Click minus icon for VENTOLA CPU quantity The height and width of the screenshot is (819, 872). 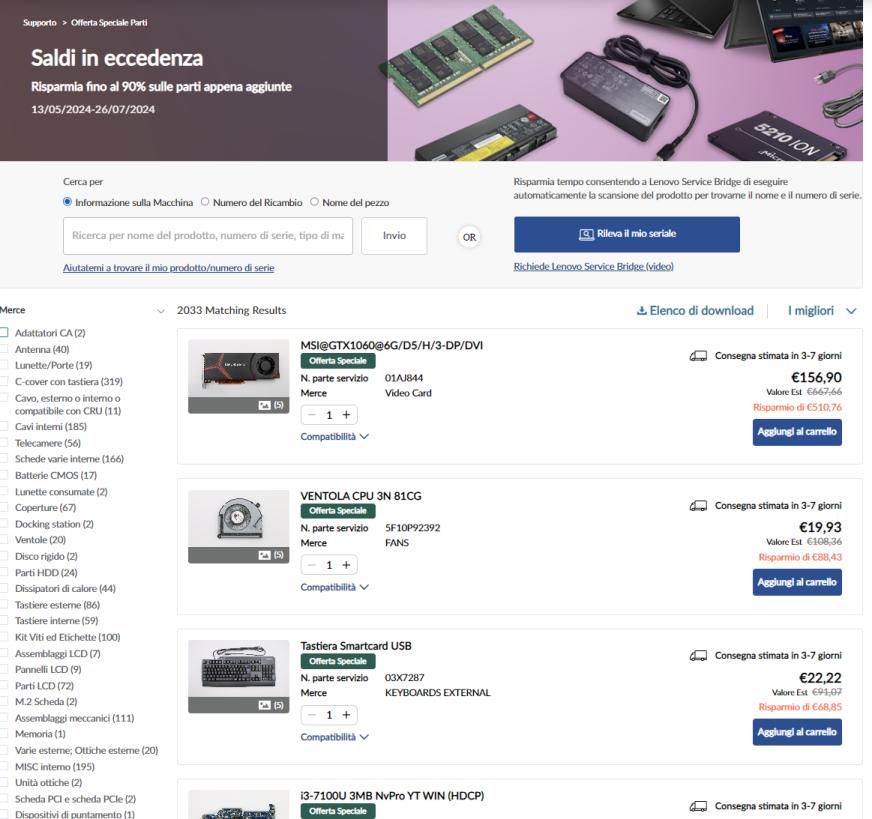click(313, 565)
